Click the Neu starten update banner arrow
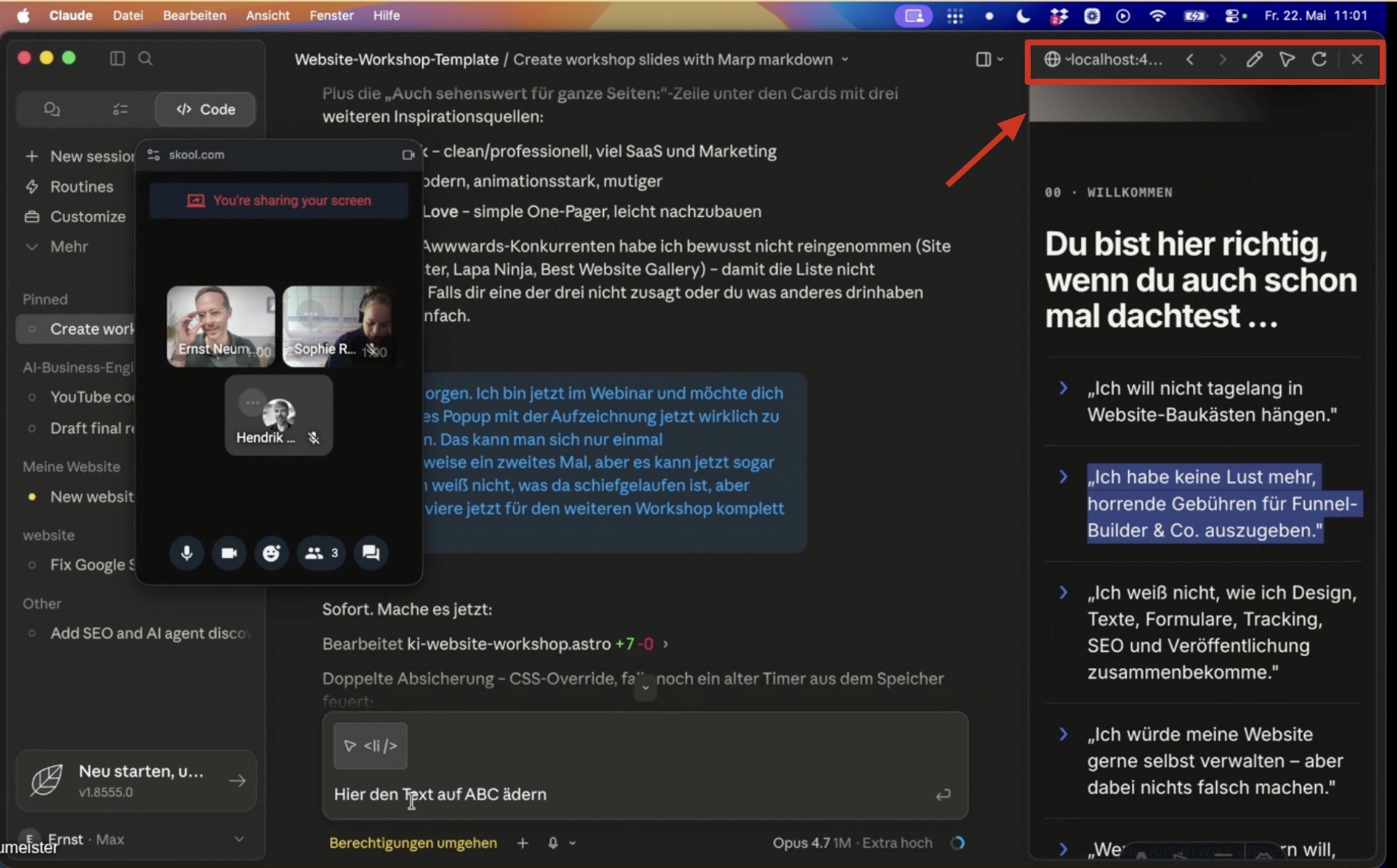1397x868 pixels. click(237, 781)
